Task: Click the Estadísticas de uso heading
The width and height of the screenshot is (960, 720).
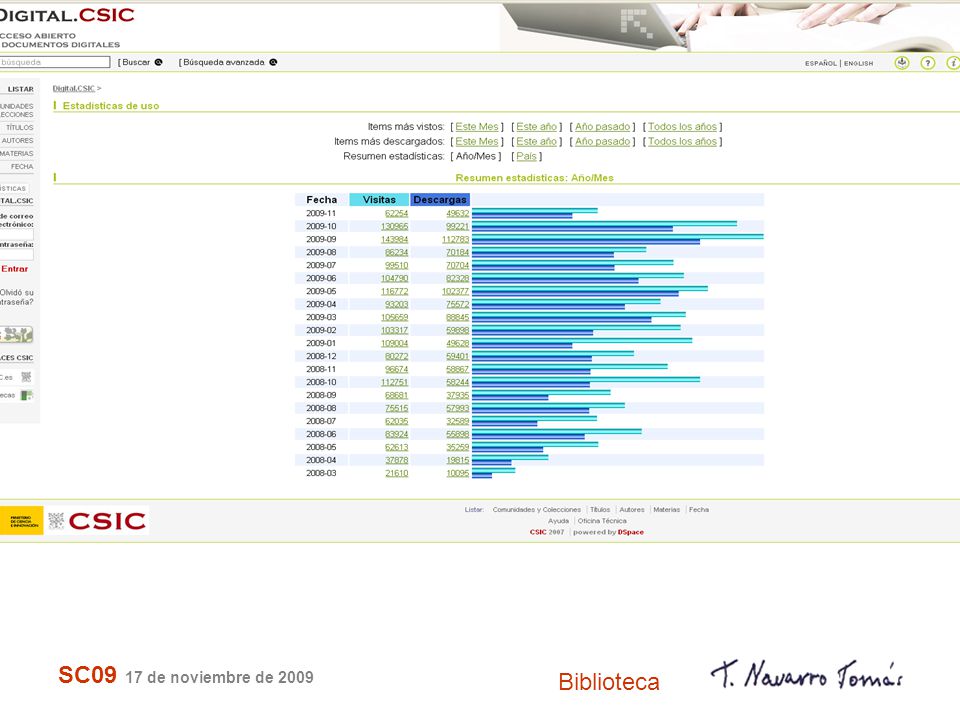Action: (111, 106)
